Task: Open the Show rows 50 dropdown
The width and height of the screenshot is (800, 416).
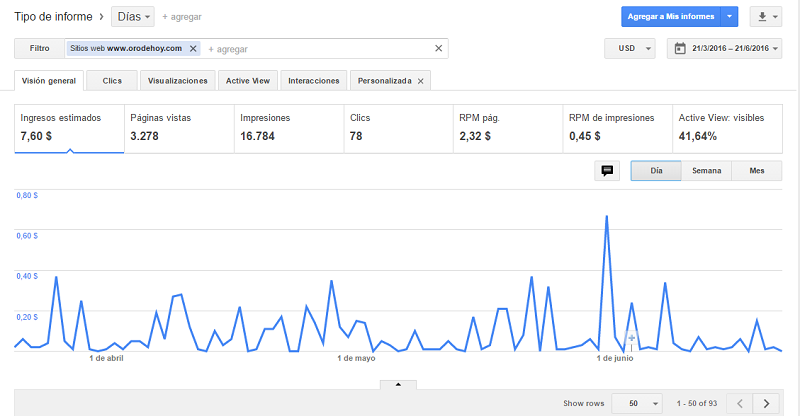Action: (x=637, y=403)
